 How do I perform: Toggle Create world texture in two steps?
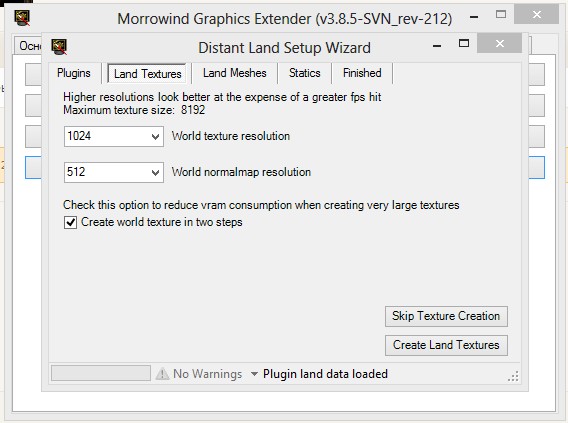(x=70, y=222)
